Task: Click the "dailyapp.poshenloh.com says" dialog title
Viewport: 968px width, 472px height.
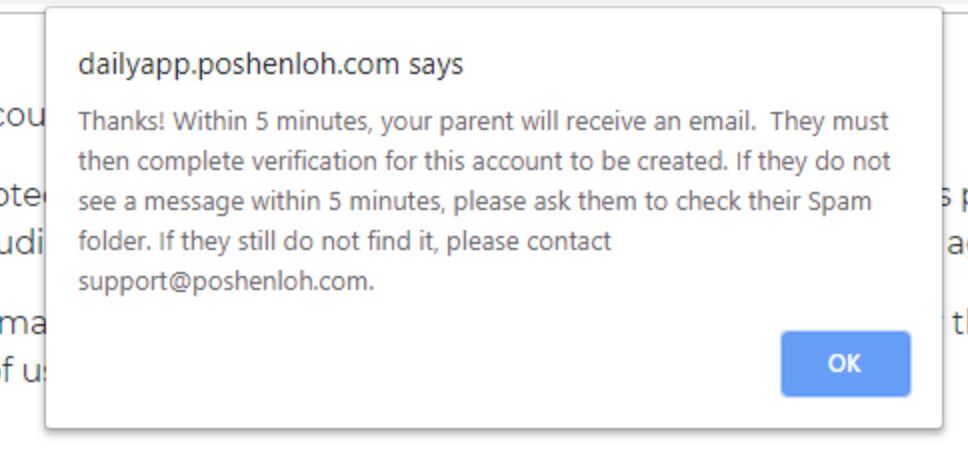Action: 270,65
